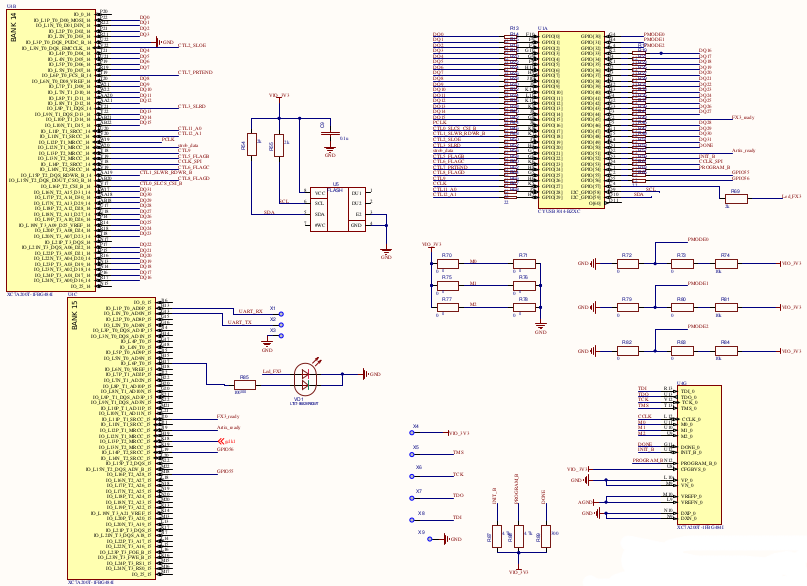Select resistor R70 on the M0 line
This screenshot has width=807, height=586.
(x=448, y=264)
